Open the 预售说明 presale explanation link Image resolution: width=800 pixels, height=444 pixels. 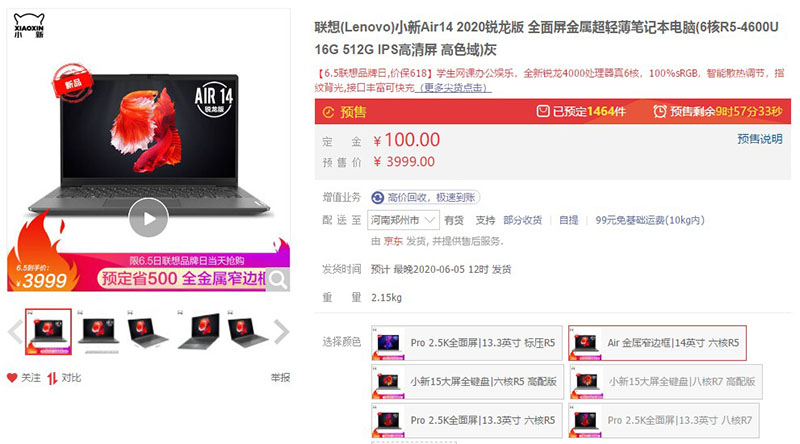tap(760, 139)
